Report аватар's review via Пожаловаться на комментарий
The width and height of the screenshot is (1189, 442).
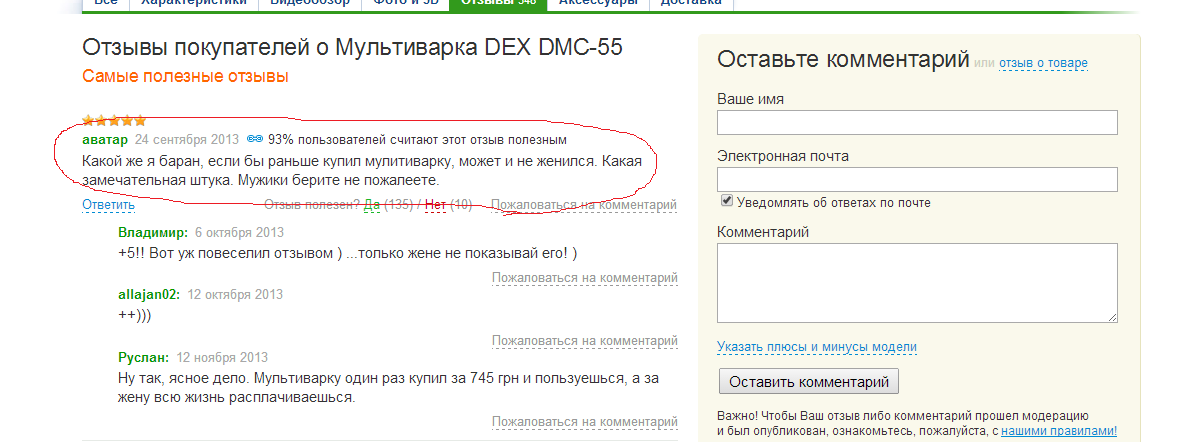(x=584, y=205)
